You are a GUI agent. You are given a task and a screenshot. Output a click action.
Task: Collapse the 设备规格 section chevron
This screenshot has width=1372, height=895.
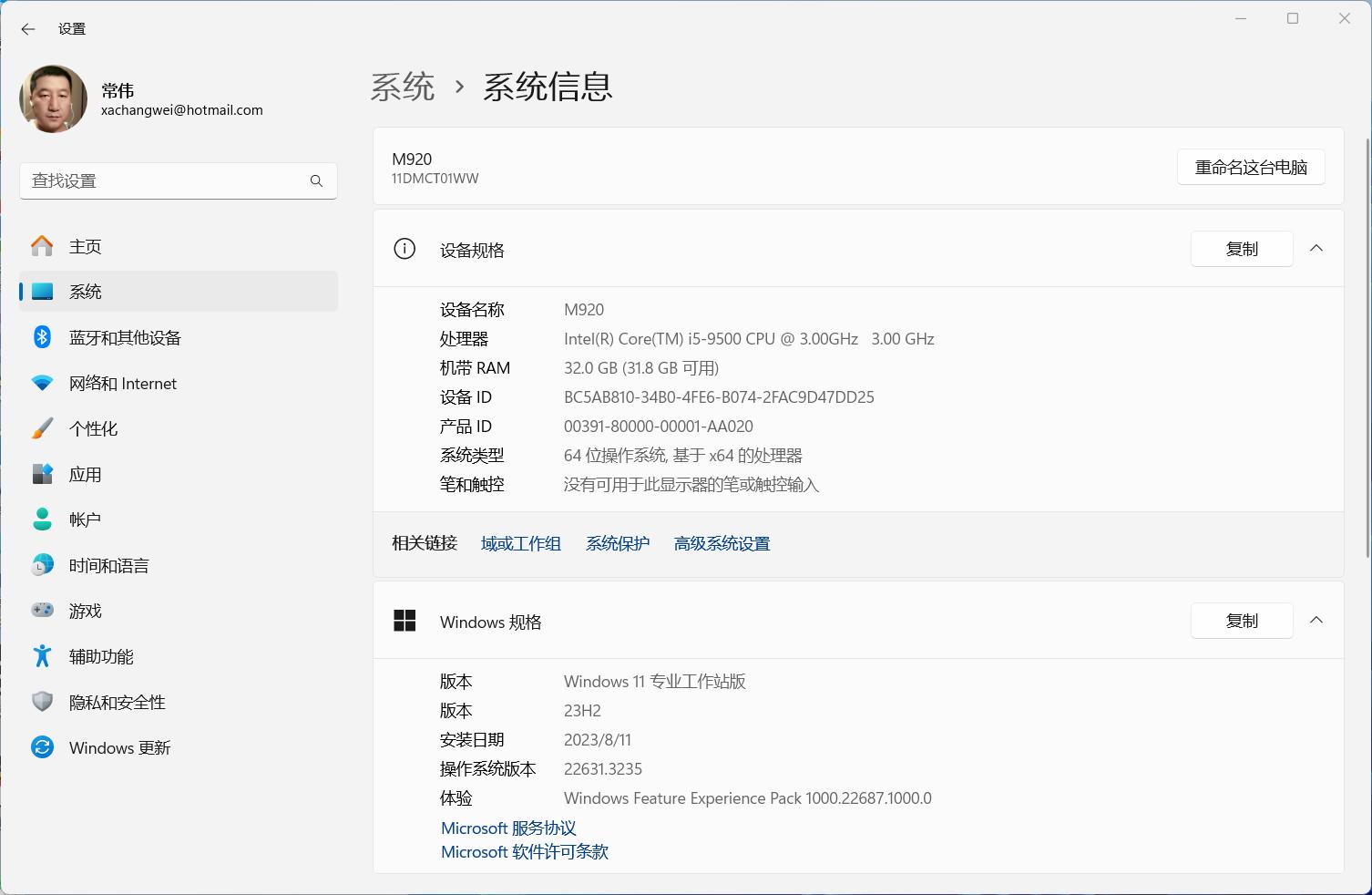[1316, 248]
